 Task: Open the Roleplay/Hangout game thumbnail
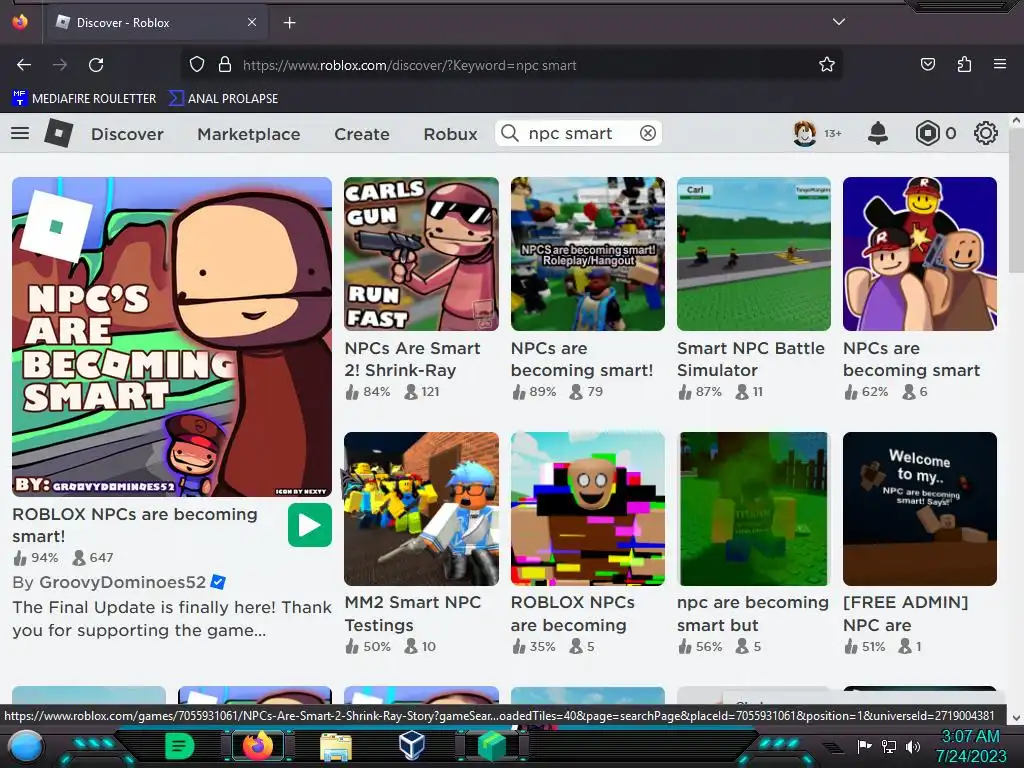pyautogui.click(x=588, y=254)
